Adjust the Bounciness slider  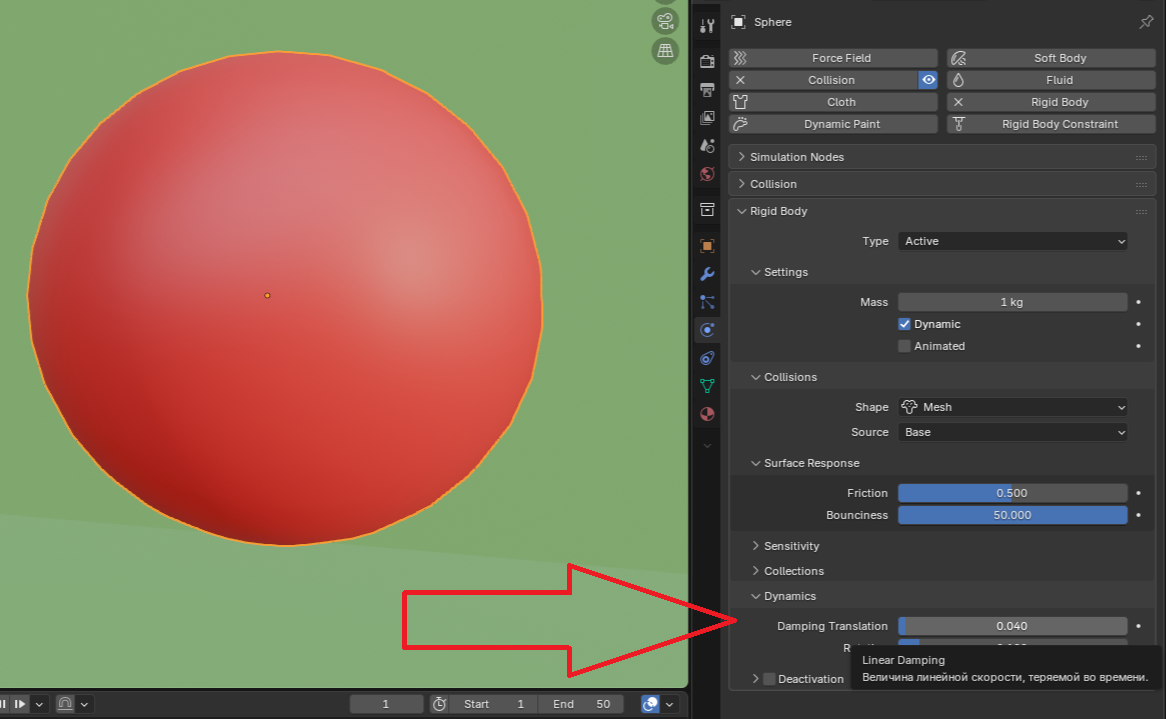click(x=1012, y=514)
